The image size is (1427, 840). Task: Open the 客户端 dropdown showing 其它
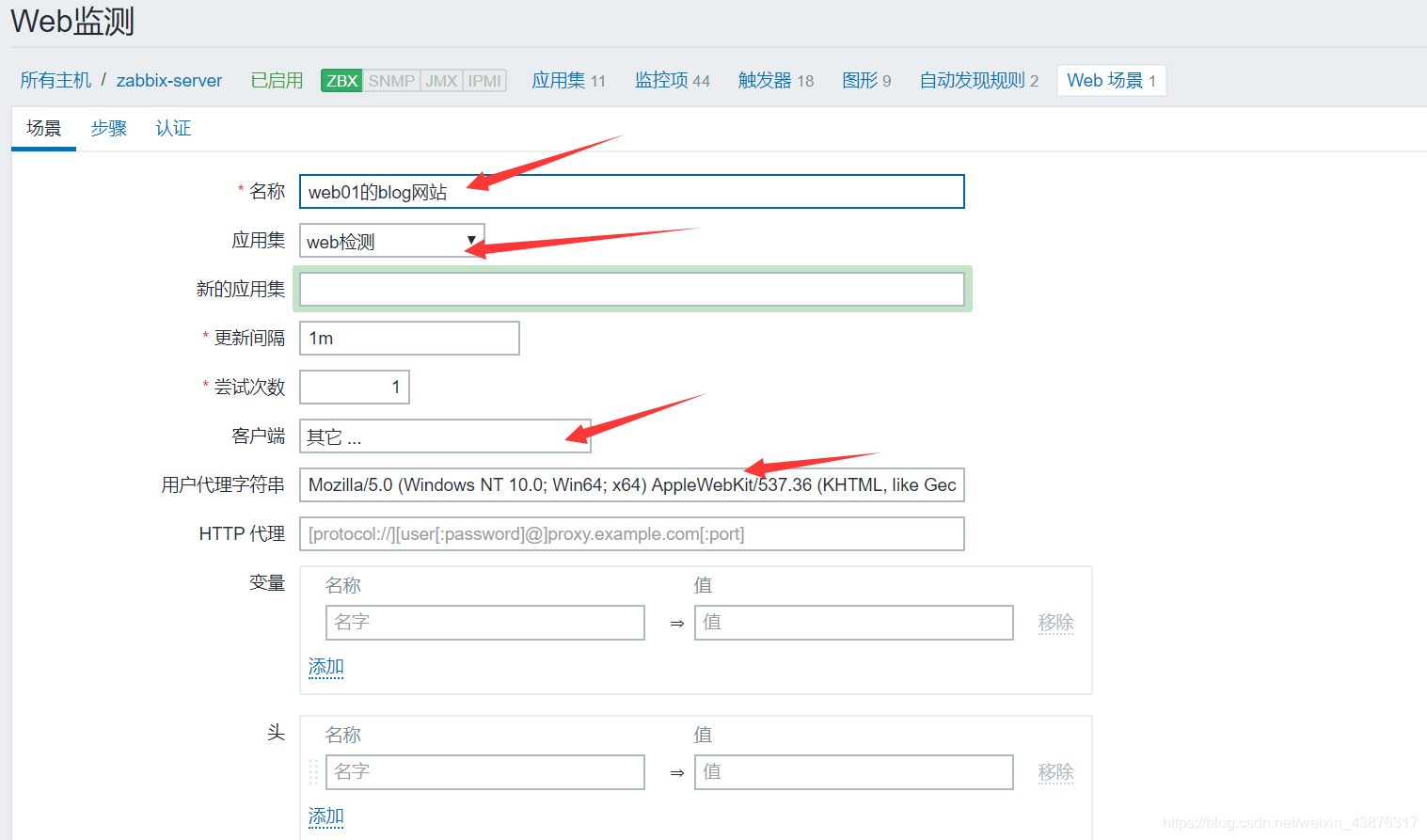tap(445, 436)
